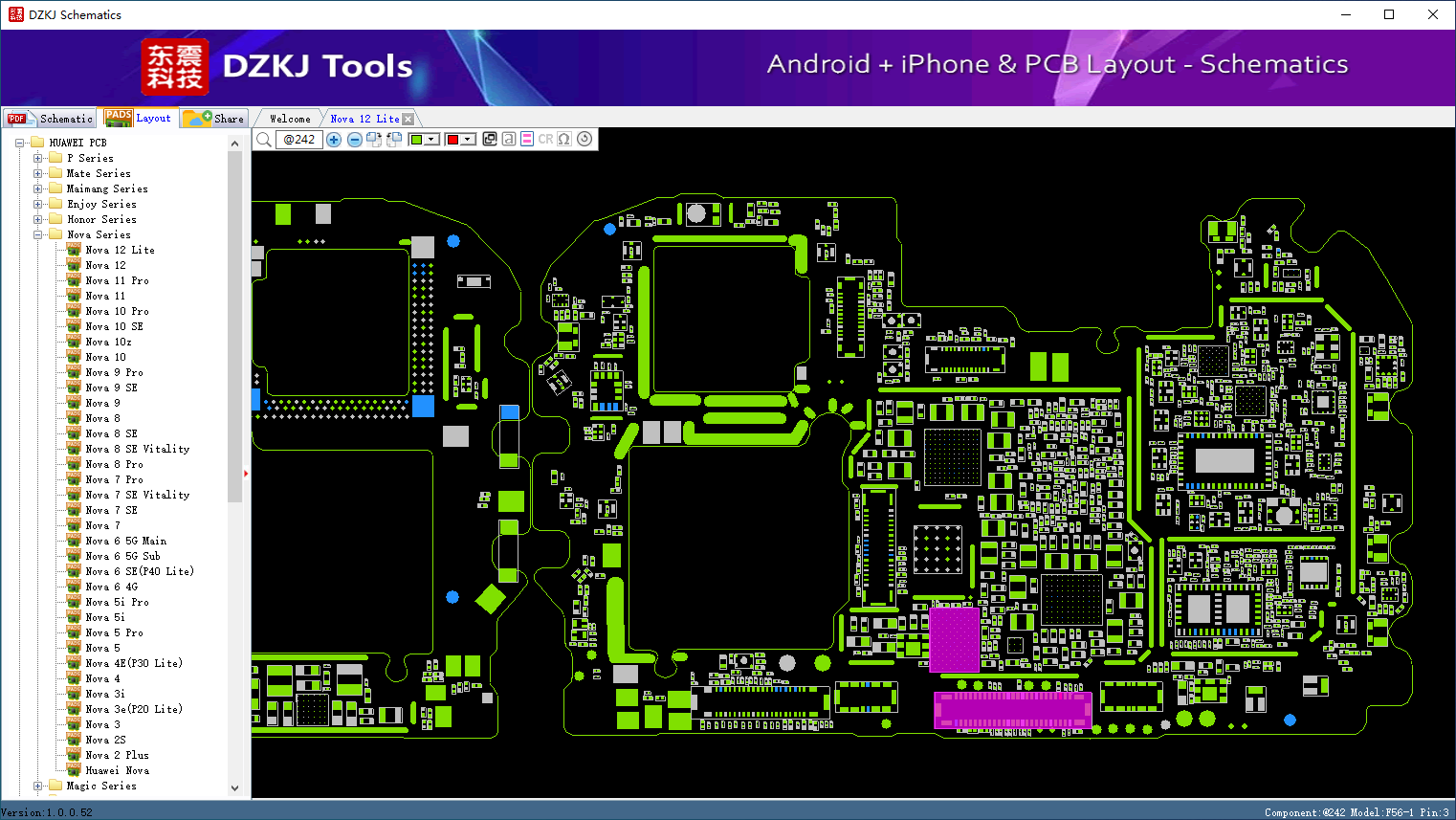Select the Nova 12 Lite document tab

(x=364, y=119)
